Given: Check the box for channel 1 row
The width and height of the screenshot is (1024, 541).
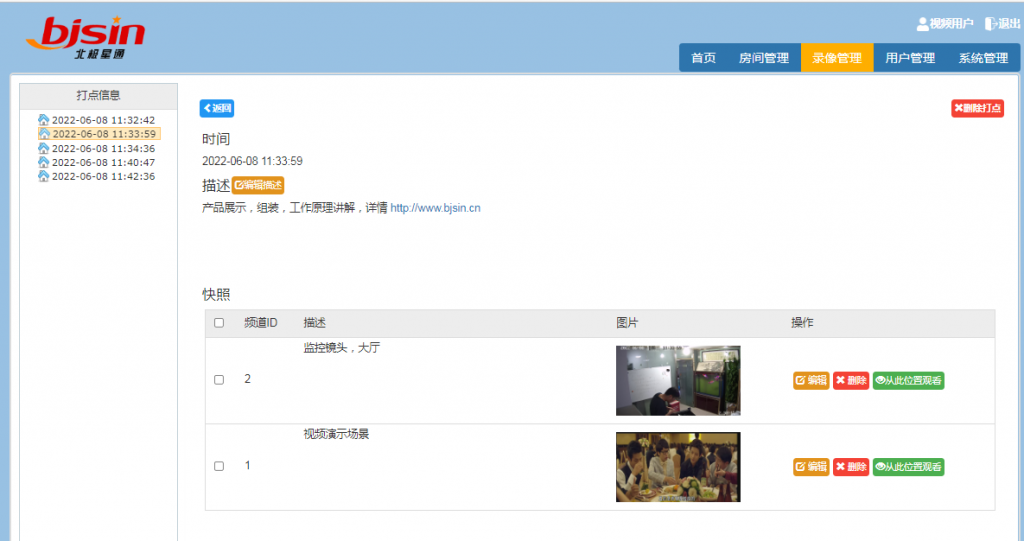Looking at the screenshot, I should [219, 466].
